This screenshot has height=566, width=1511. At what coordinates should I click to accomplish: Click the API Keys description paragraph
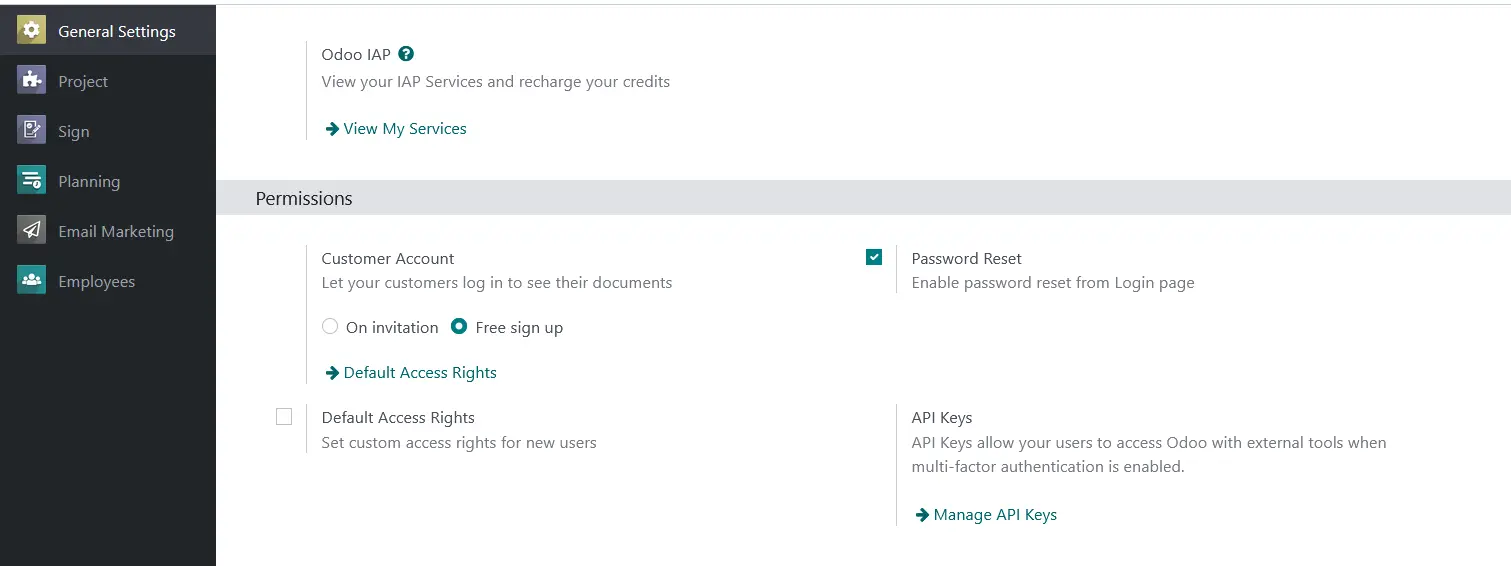tap(1149, 454)
